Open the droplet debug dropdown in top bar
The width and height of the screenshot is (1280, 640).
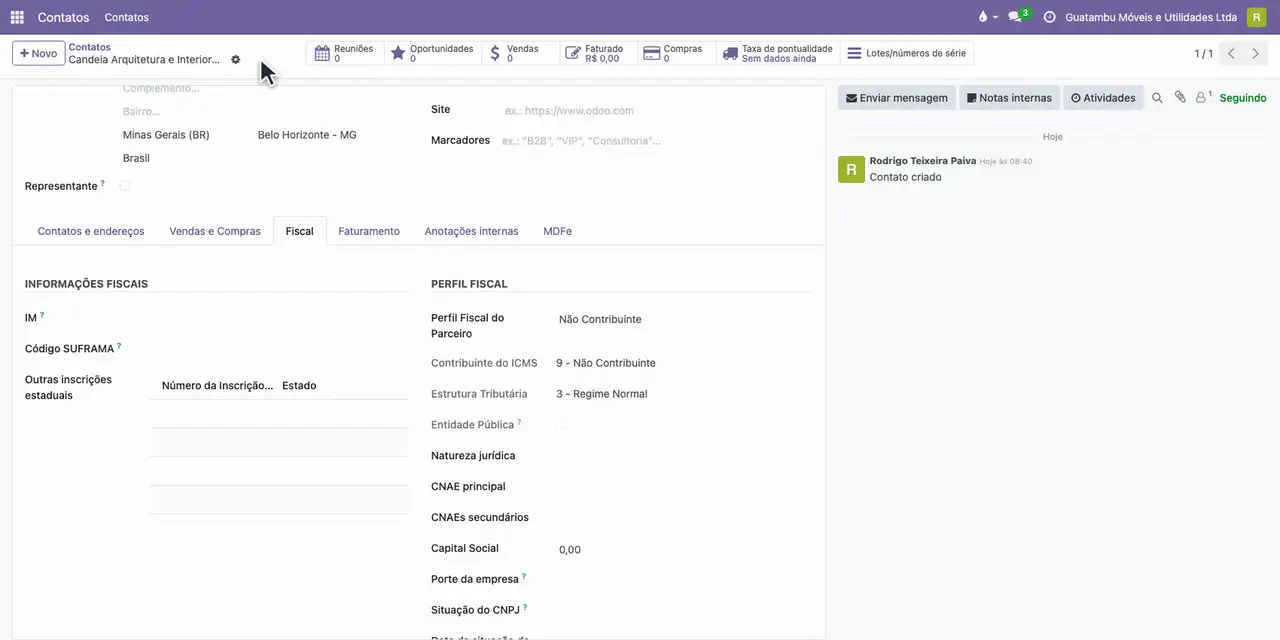click(x=987, y=17)
